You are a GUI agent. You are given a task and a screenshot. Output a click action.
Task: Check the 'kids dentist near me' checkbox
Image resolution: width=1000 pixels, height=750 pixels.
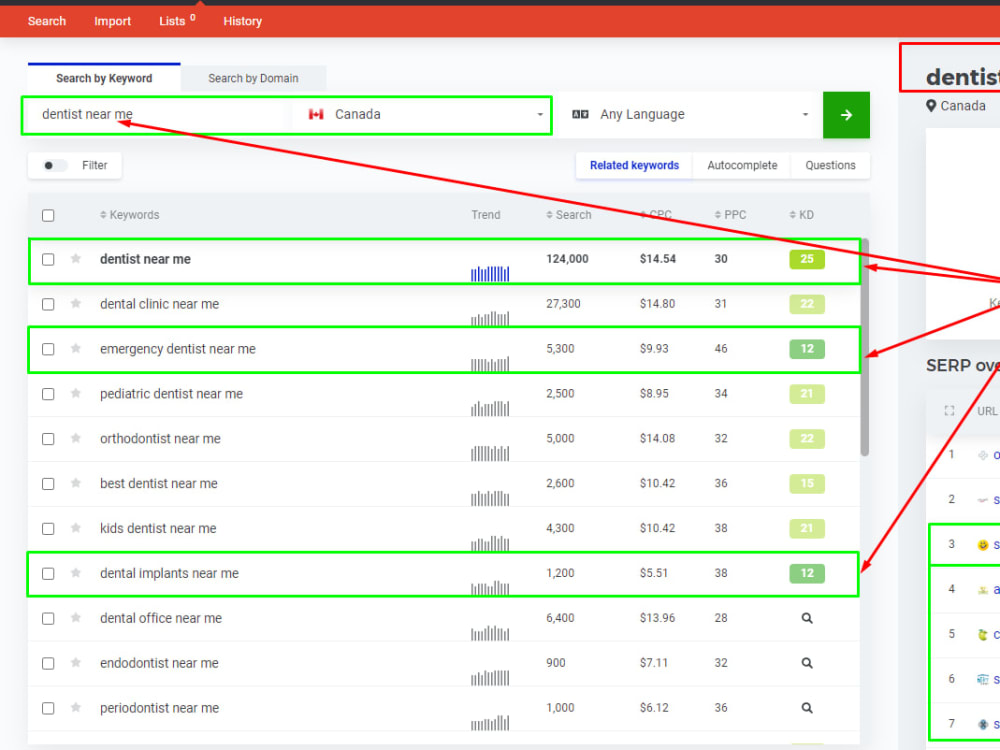pyautogui.click(x=48, y=529)
